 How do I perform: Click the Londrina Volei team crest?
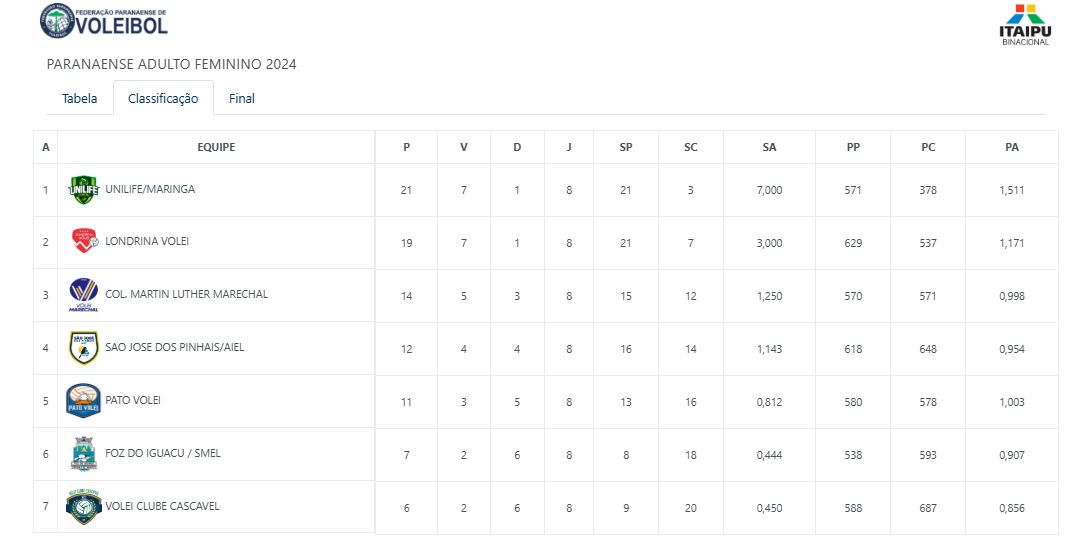83,242
